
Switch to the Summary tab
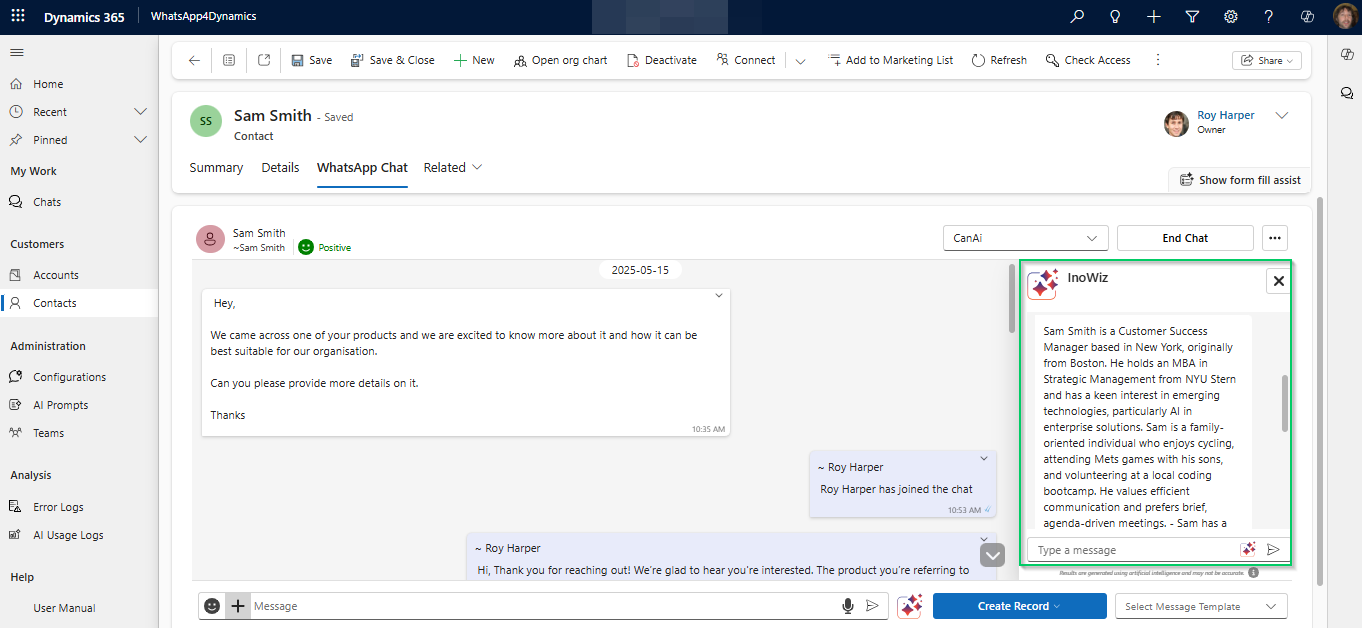coord(216,168)
